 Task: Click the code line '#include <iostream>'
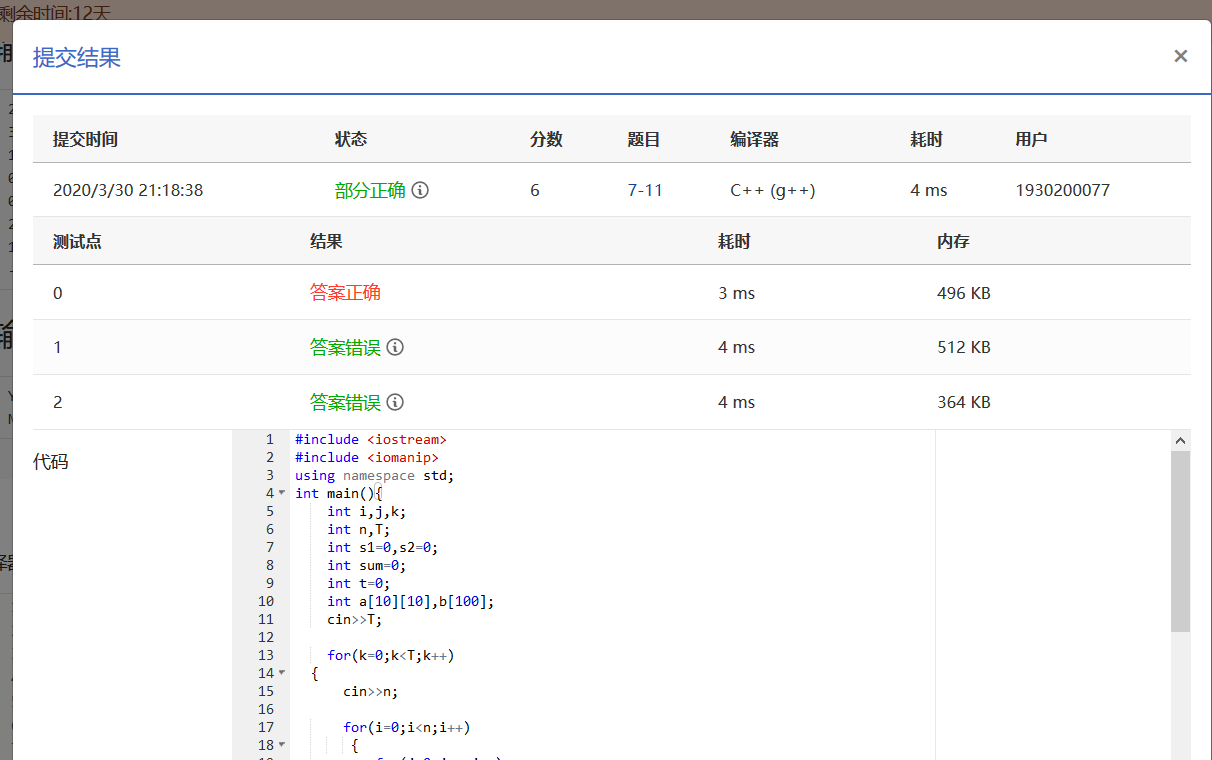coord(371,439)
